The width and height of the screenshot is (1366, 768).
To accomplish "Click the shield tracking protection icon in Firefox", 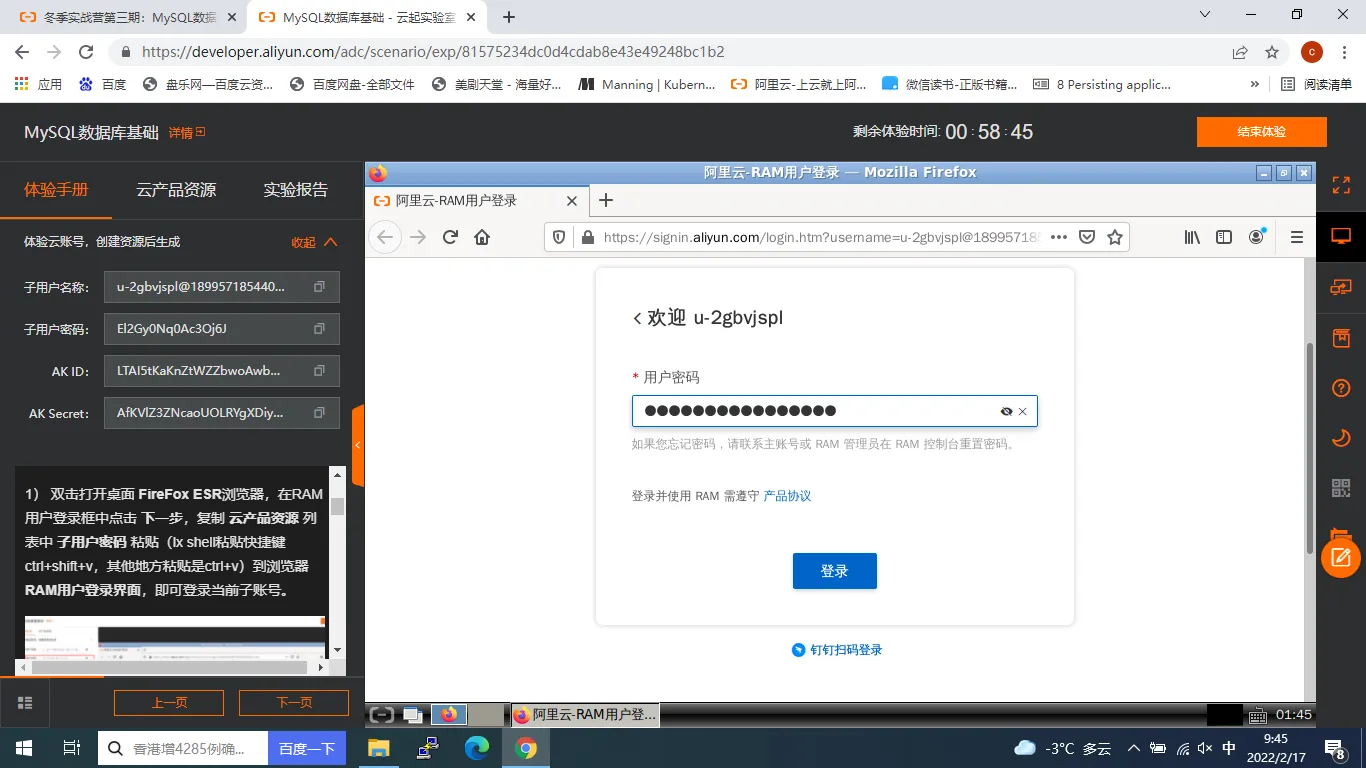I will click(x=559, y=237).
